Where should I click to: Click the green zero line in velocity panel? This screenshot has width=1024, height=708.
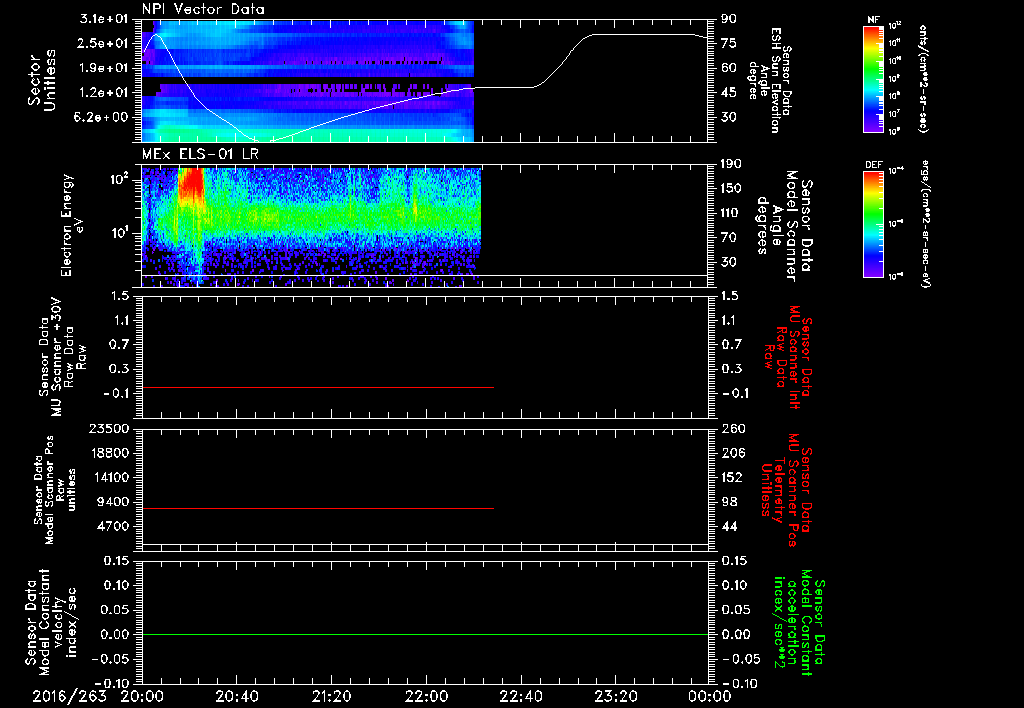point(425,634)
